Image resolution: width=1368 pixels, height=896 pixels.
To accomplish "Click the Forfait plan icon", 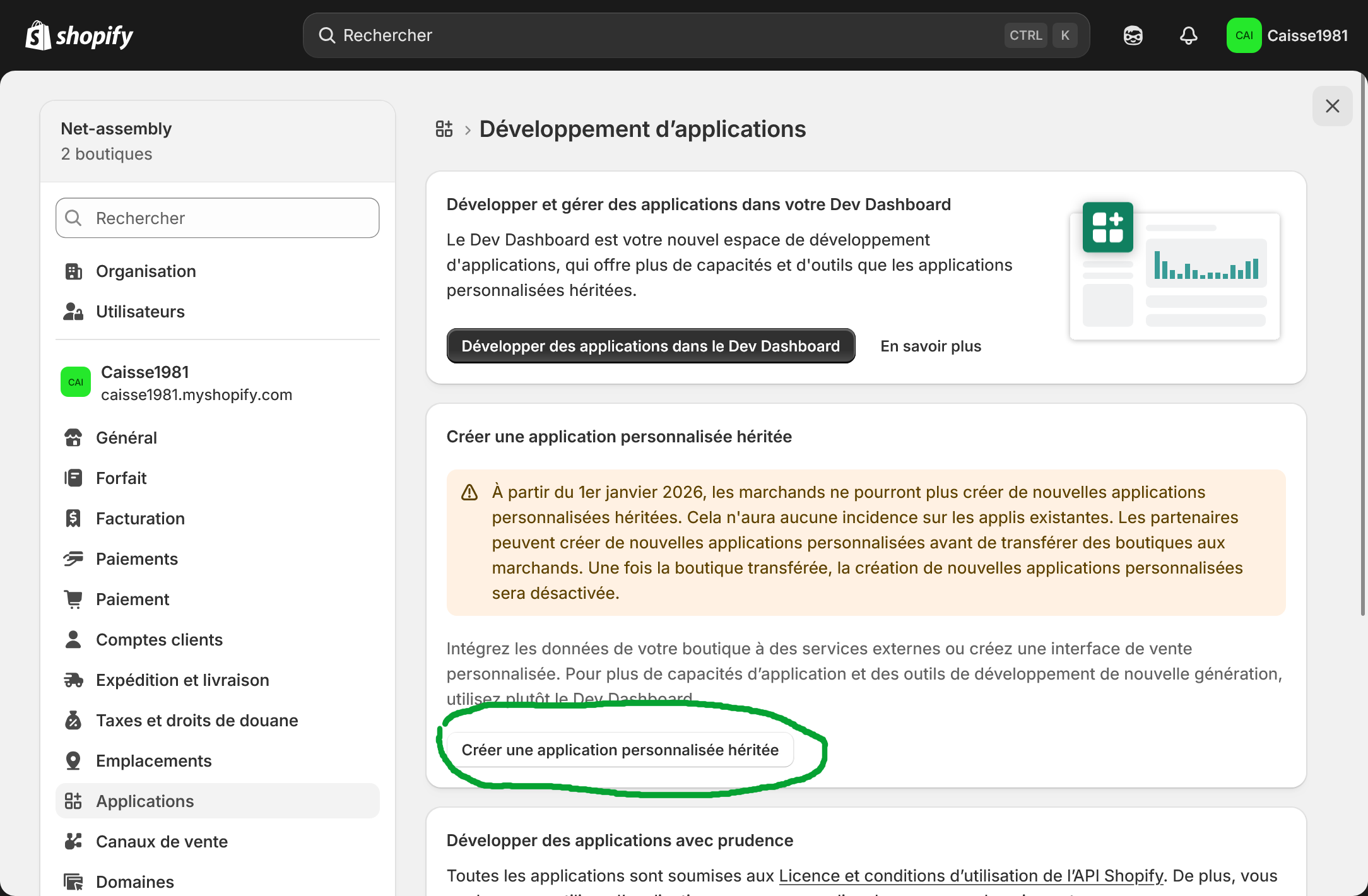I will tap(73, 478).
